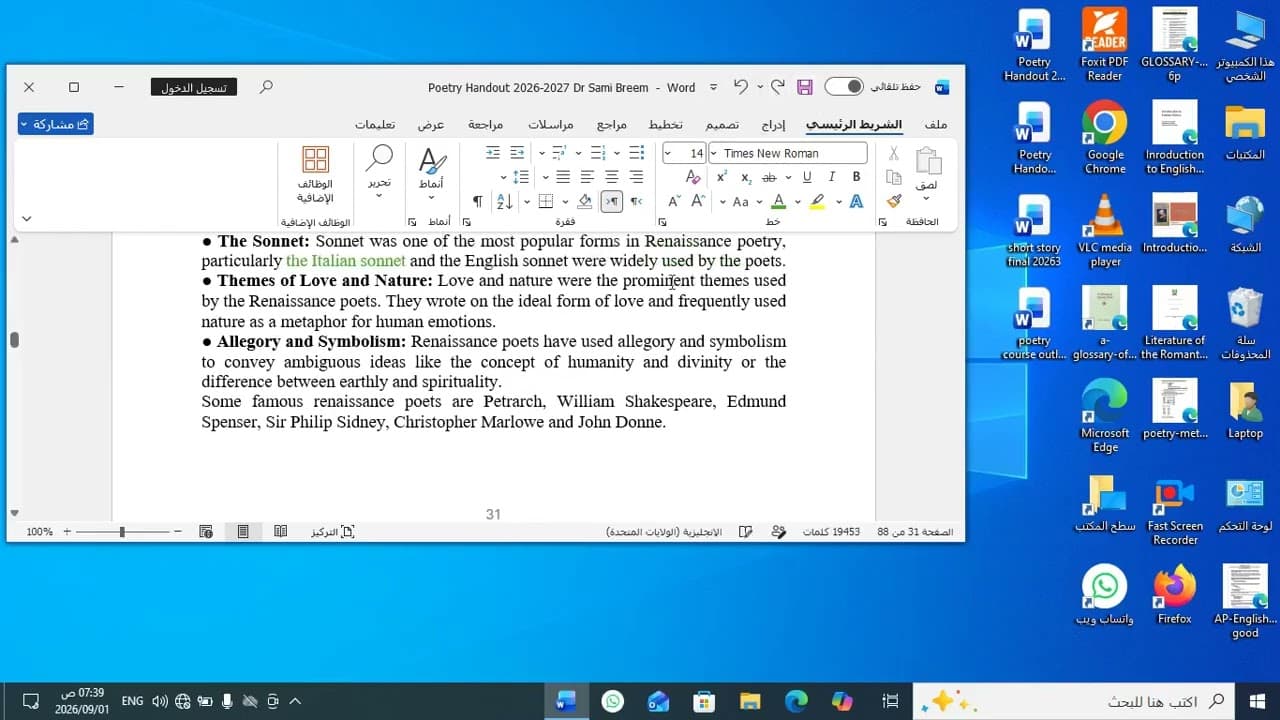Screen dimensions: 1280x720
Task: Click the Subscript icon
Action: pos(746,177)
